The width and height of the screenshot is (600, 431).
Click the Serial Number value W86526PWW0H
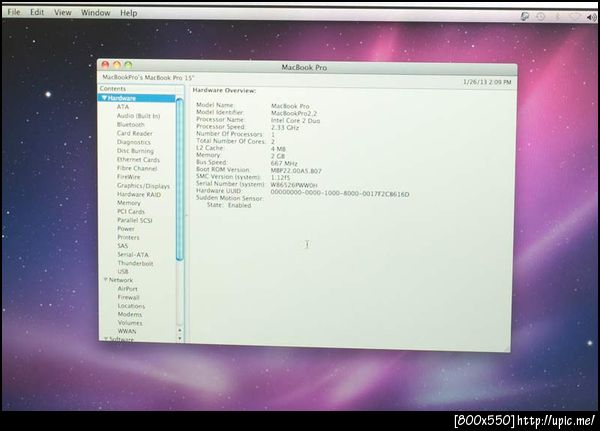pos(294,185)
